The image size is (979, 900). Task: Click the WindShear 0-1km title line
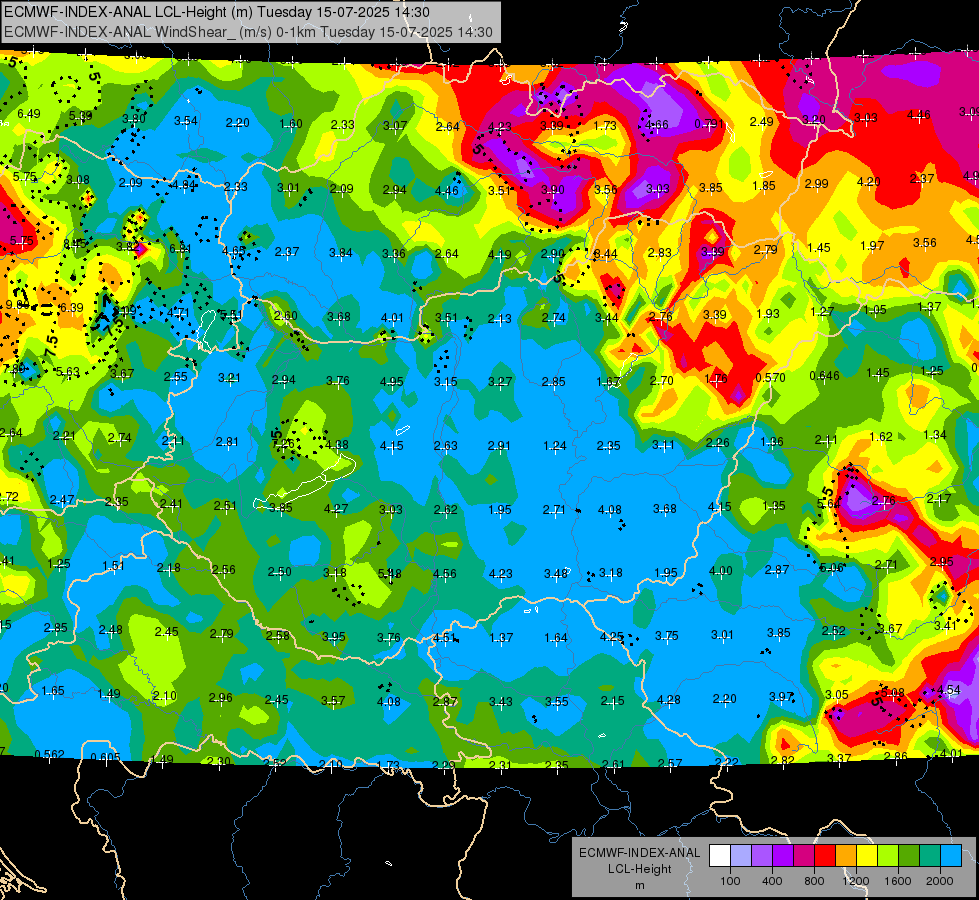(248, 32)
